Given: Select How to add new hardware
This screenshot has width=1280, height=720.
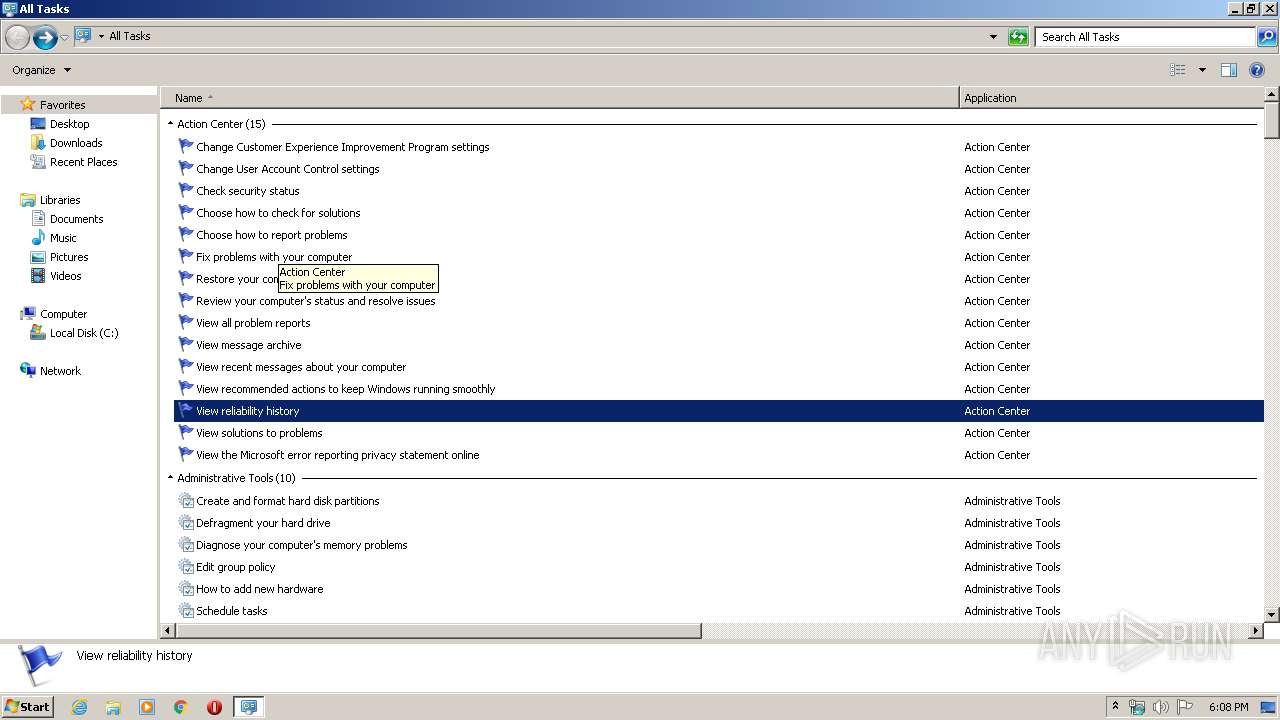Looking at the screenshot, I should [x=259, y=589].
